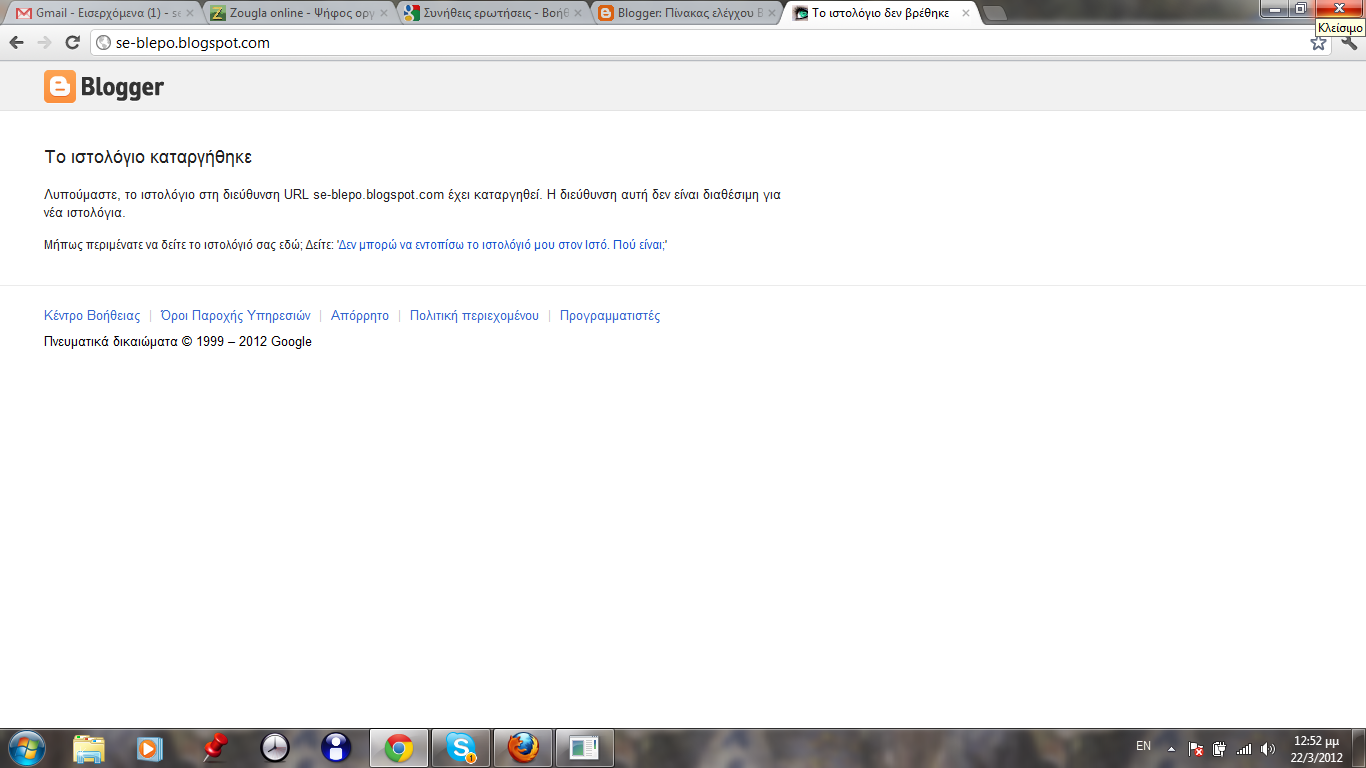Switch to the Συνήθεις ερωτήσεις tab
This screenshot has width=1366, height=768.
point(490,13)
